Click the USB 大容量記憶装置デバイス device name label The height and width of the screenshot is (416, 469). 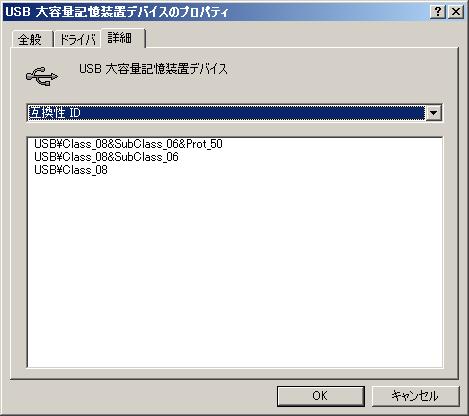tap(153, 69)
